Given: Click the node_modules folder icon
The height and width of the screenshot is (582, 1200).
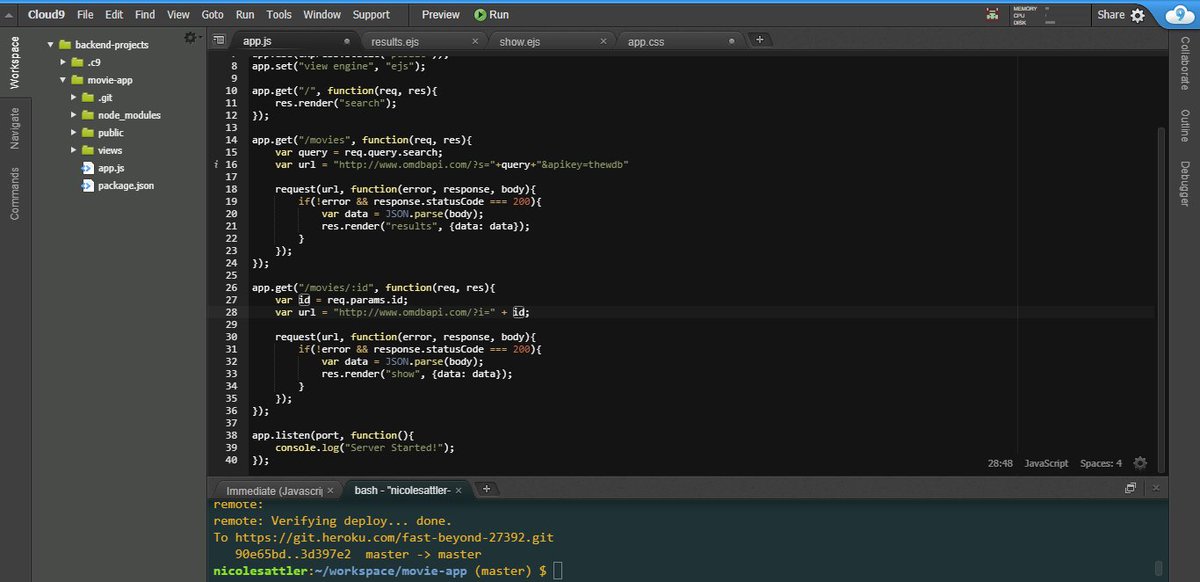Looking at the screenshot, I should 89,115.
